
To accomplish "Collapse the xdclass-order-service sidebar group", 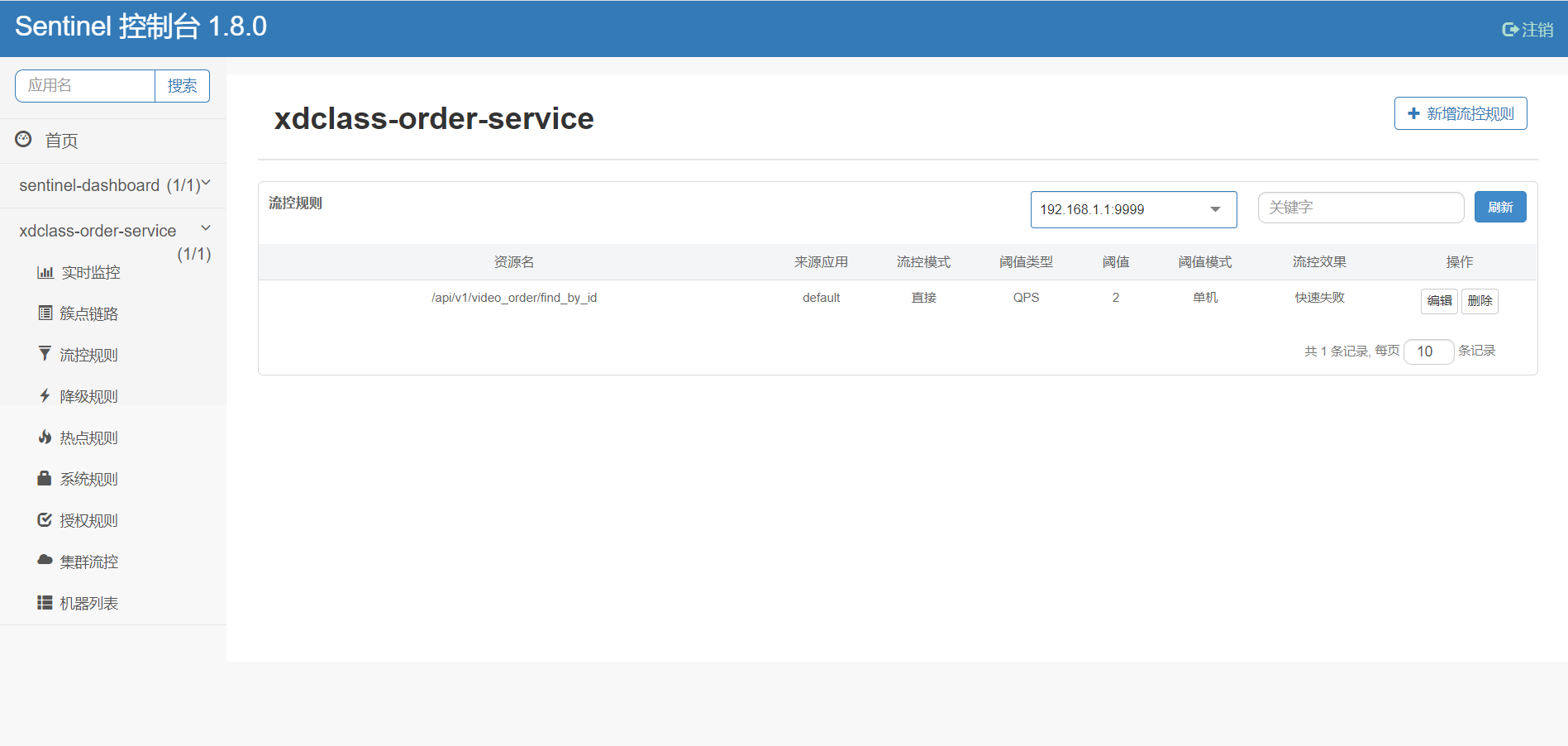I will pos(206,228).
